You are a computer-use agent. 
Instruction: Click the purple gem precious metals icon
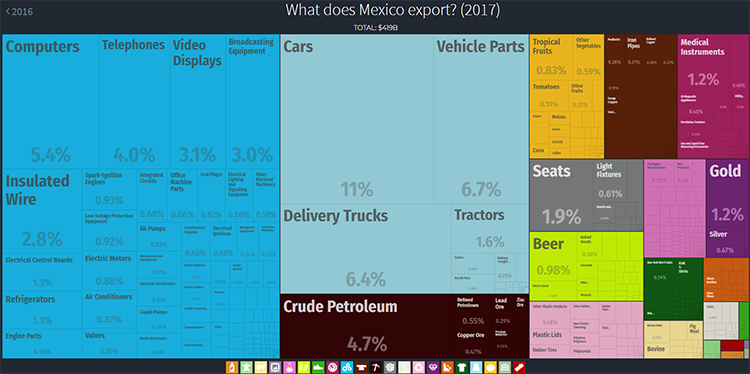coord(433,367)
